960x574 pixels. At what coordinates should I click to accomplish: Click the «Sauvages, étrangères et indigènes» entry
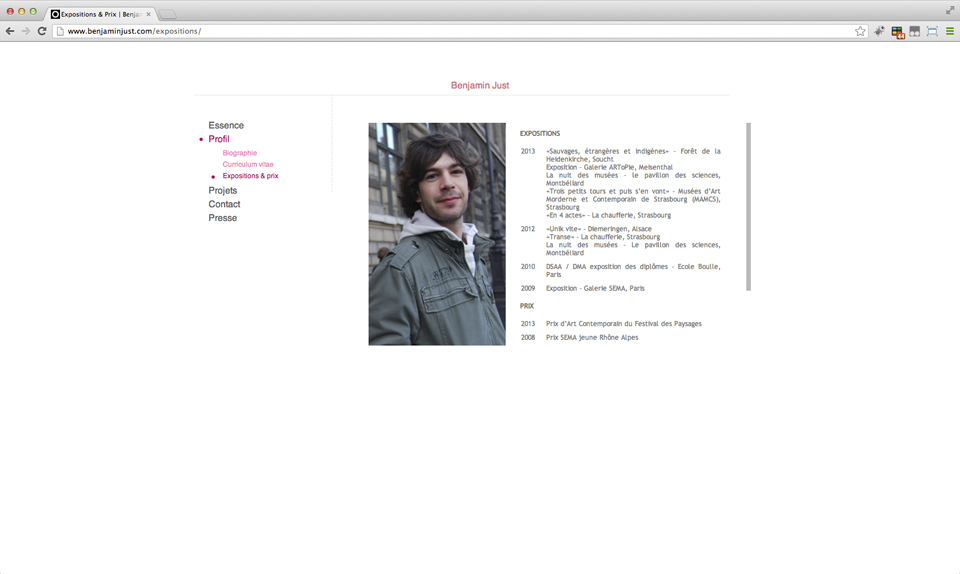click(x=633, y=155)
